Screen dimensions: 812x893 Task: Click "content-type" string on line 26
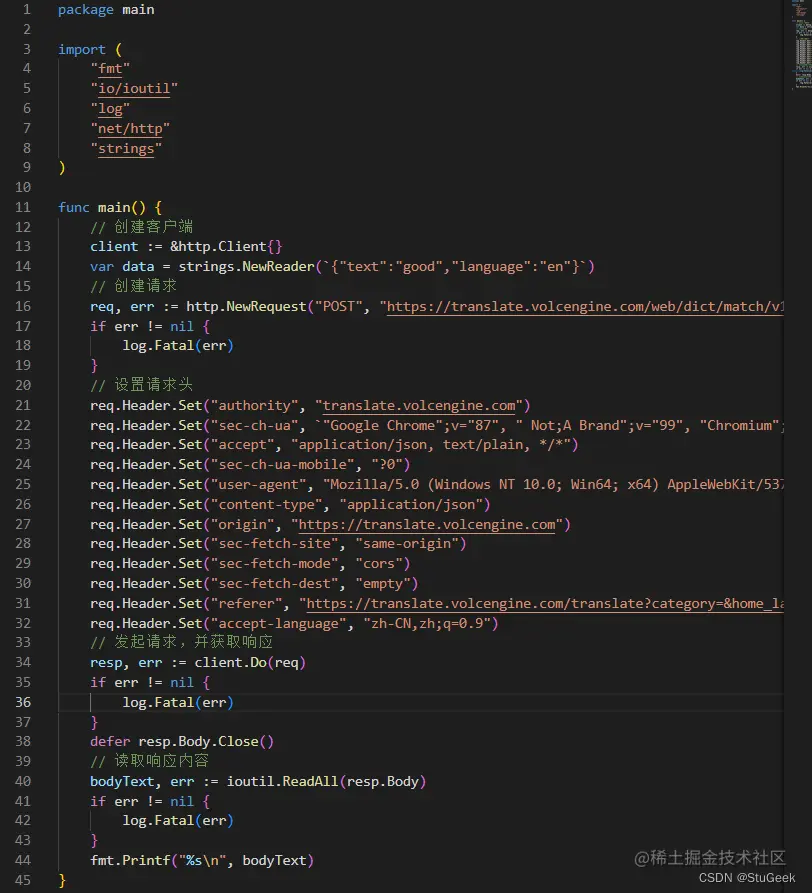pyautogui.click(x=266, y=505)
